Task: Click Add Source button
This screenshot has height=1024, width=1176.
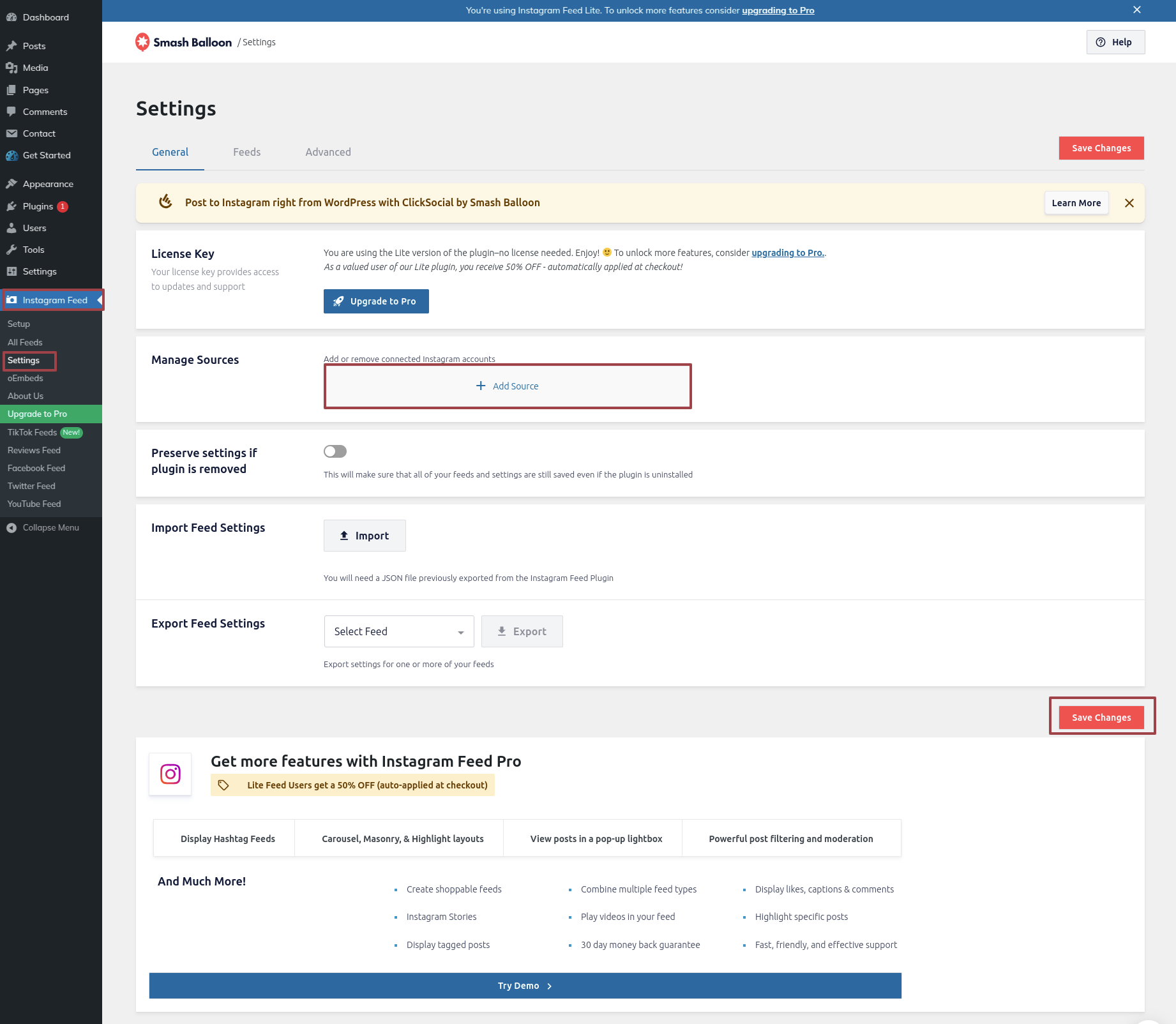Action: point(508,386)
